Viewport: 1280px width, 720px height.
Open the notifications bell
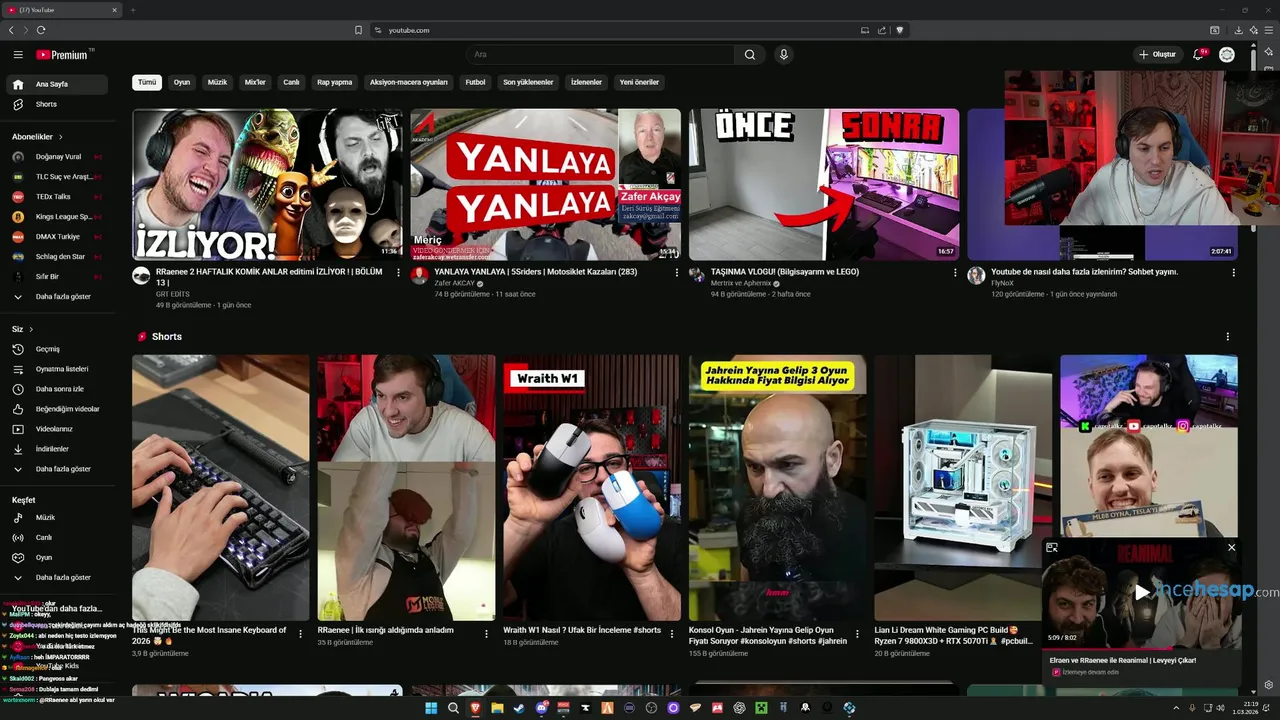[x=1199, y=55]
